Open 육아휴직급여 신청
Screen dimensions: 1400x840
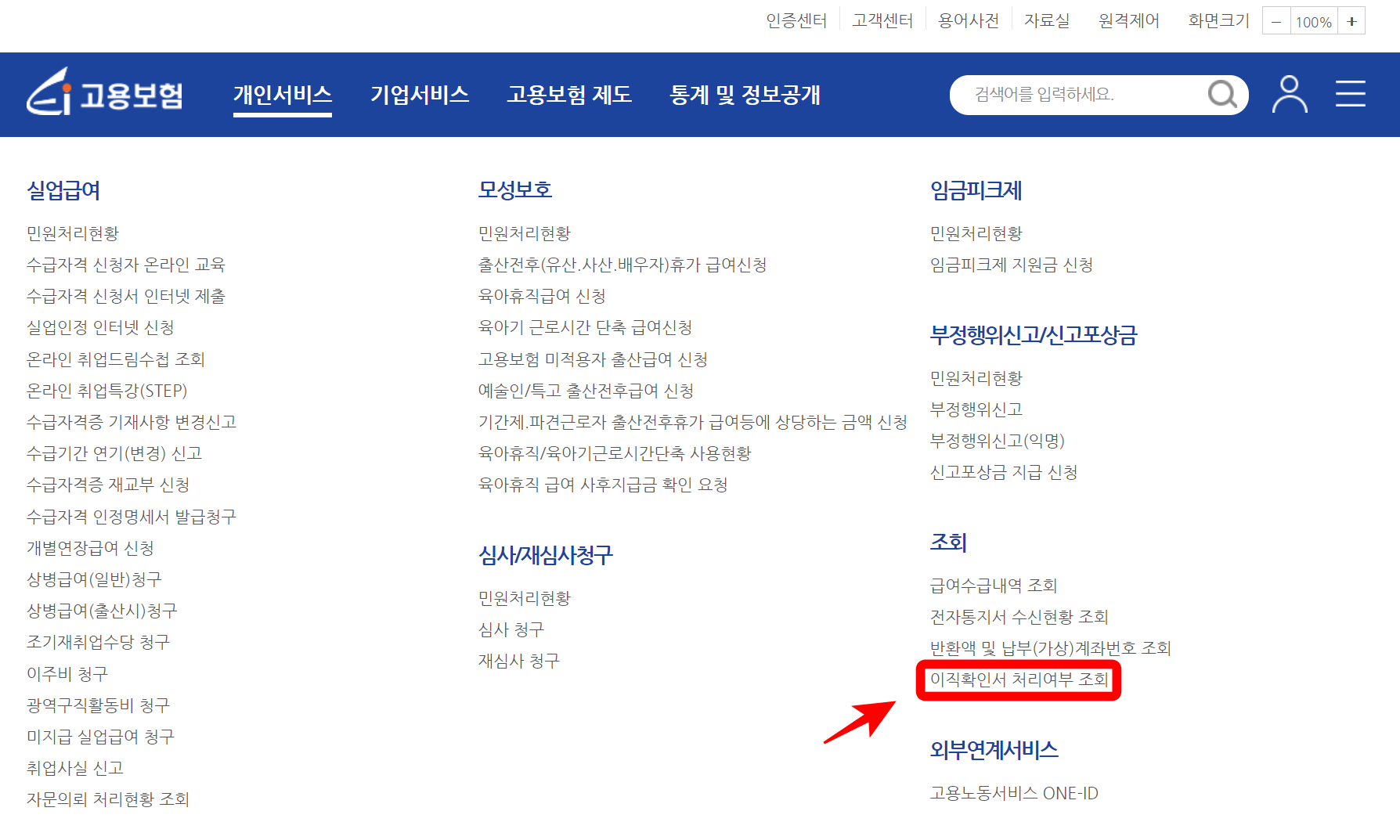click(542, 296)
